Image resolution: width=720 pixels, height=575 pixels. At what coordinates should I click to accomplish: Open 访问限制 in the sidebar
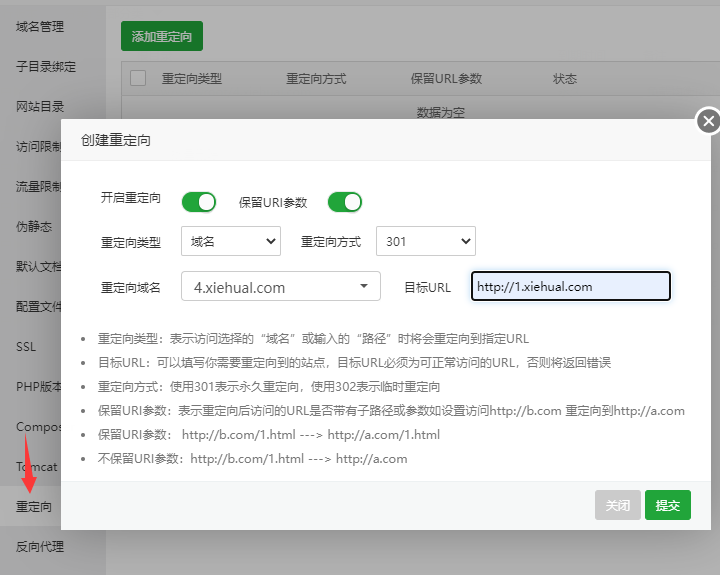[39, 147]
